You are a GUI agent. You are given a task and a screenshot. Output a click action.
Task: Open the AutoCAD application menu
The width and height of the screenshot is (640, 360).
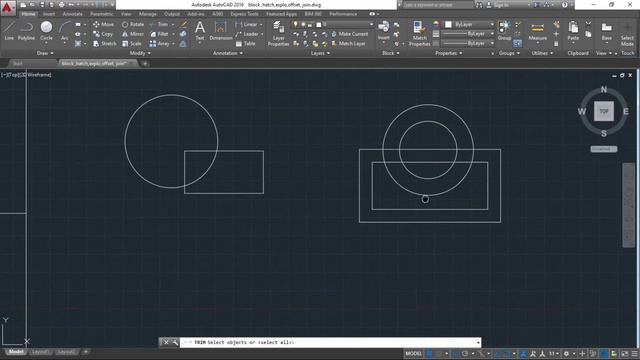tap(7, 7)
